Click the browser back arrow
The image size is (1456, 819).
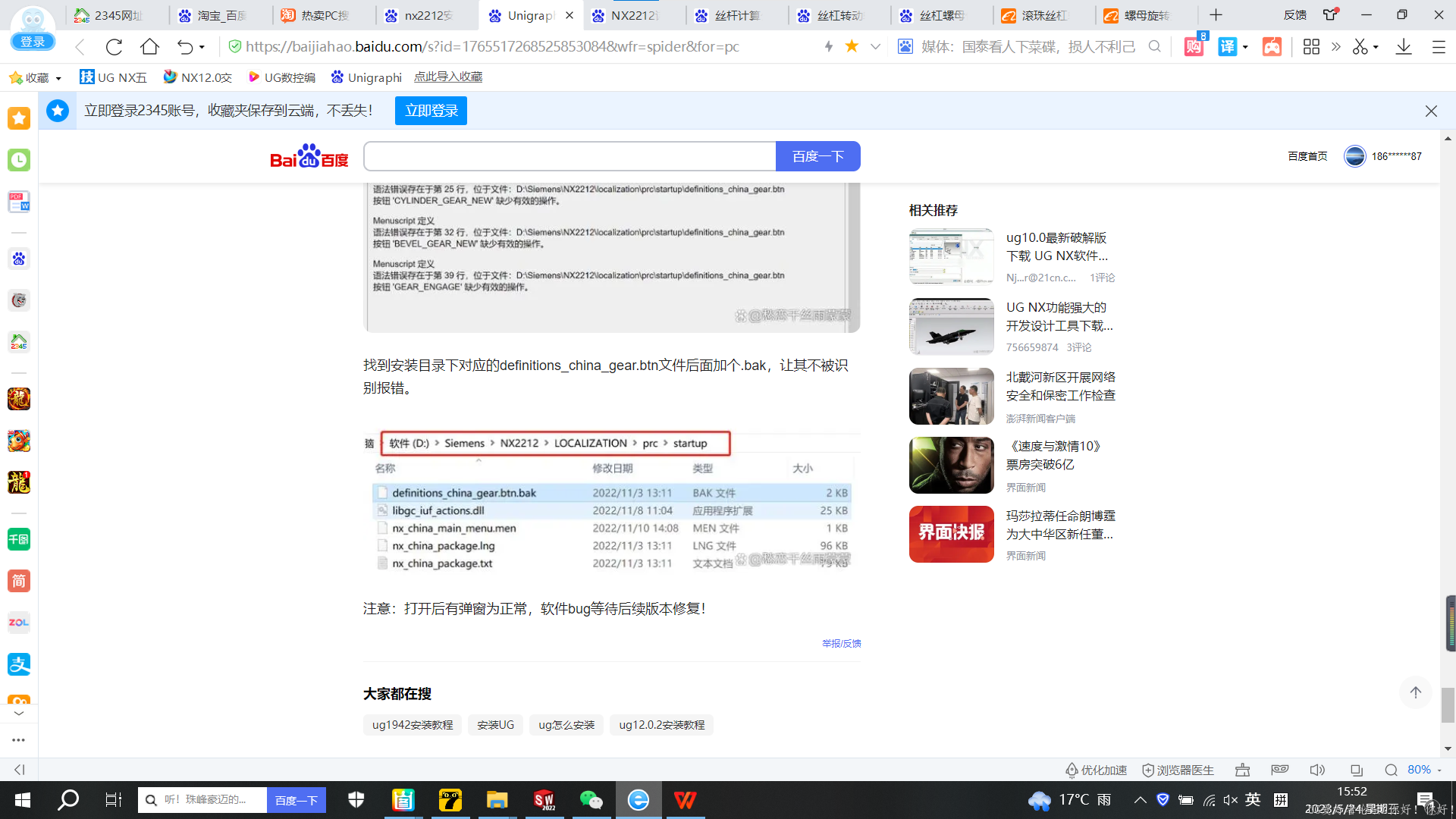[x=80, y=47]
